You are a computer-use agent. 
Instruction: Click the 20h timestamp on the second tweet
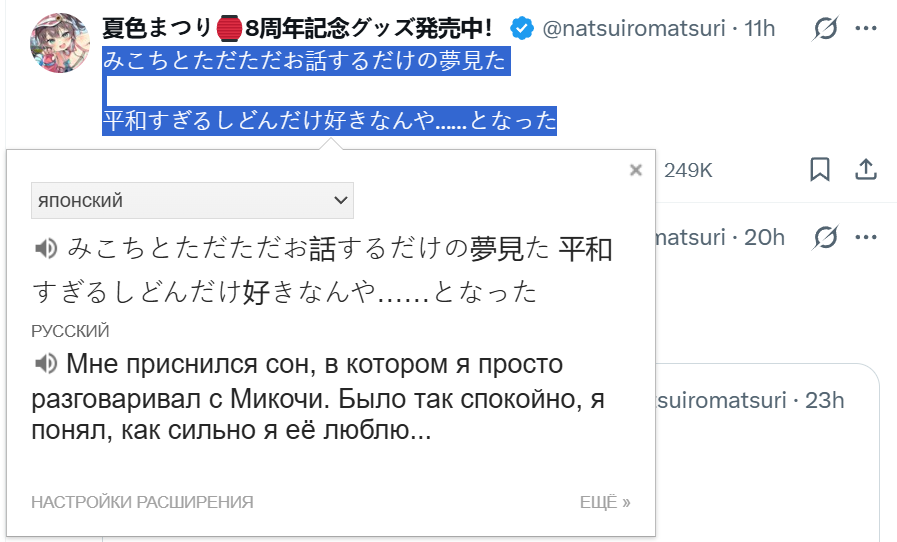[764, 237]
